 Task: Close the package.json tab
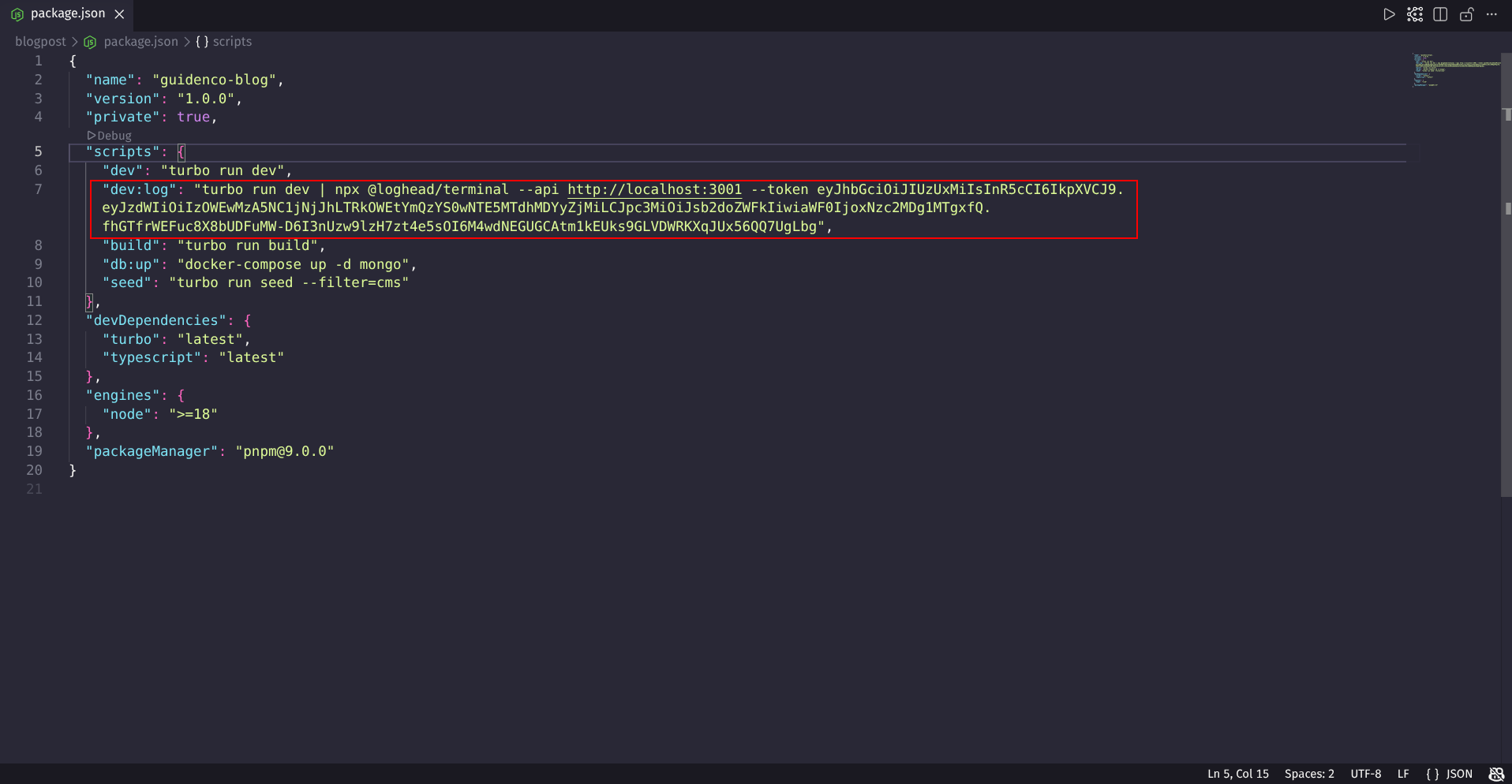pos(119,14)
